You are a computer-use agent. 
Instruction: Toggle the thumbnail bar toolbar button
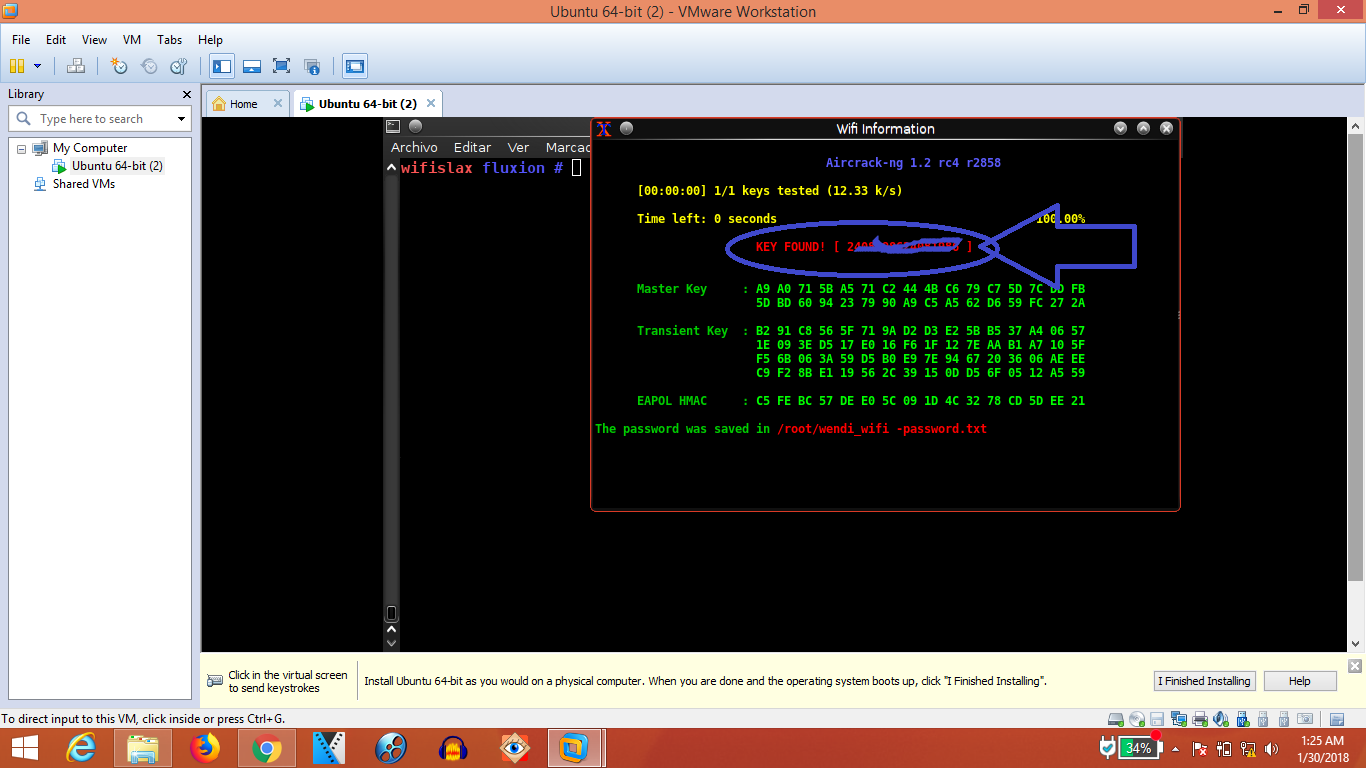[252, 66]
